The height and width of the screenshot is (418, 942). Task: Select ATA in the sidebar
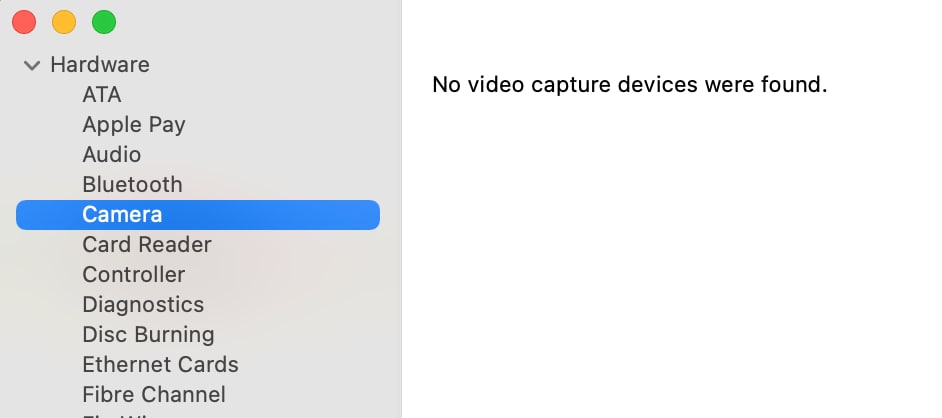tap(102, 95)
